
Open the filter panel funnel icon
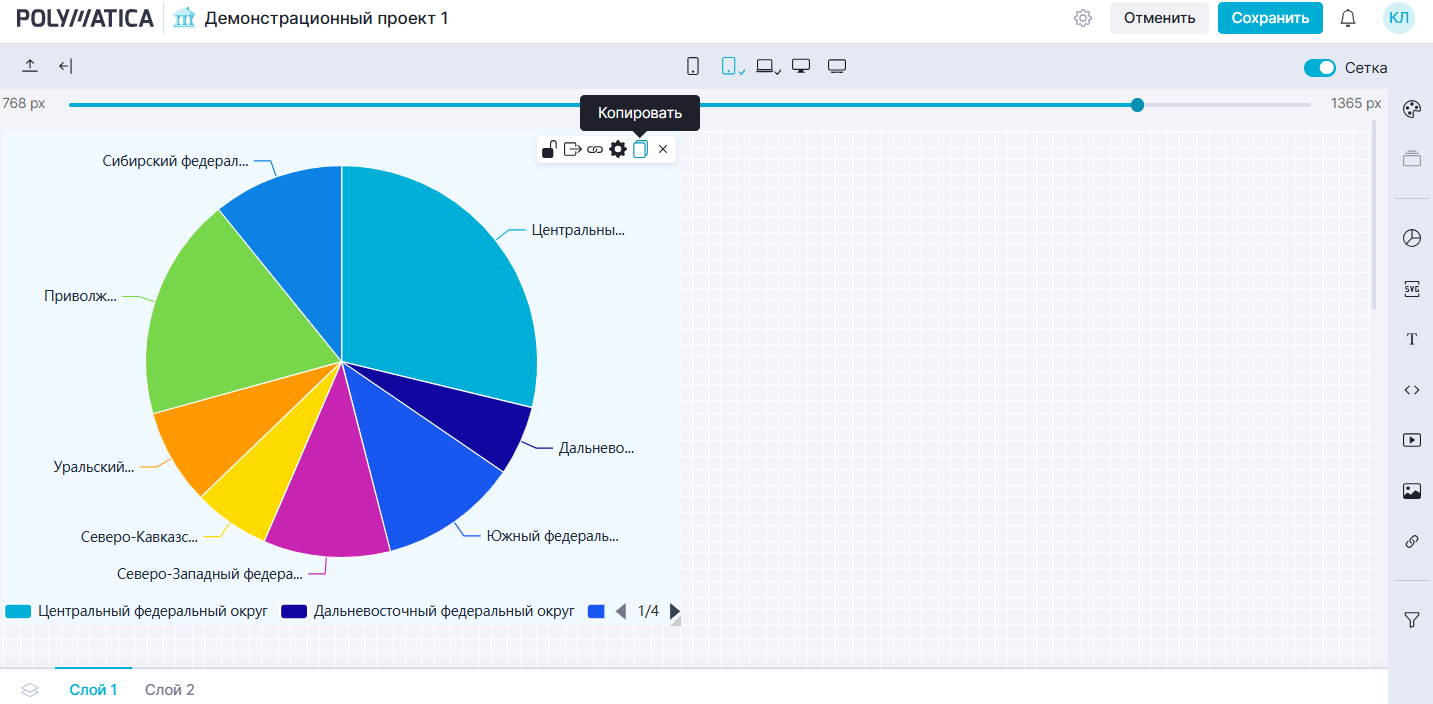point(1411,620)
